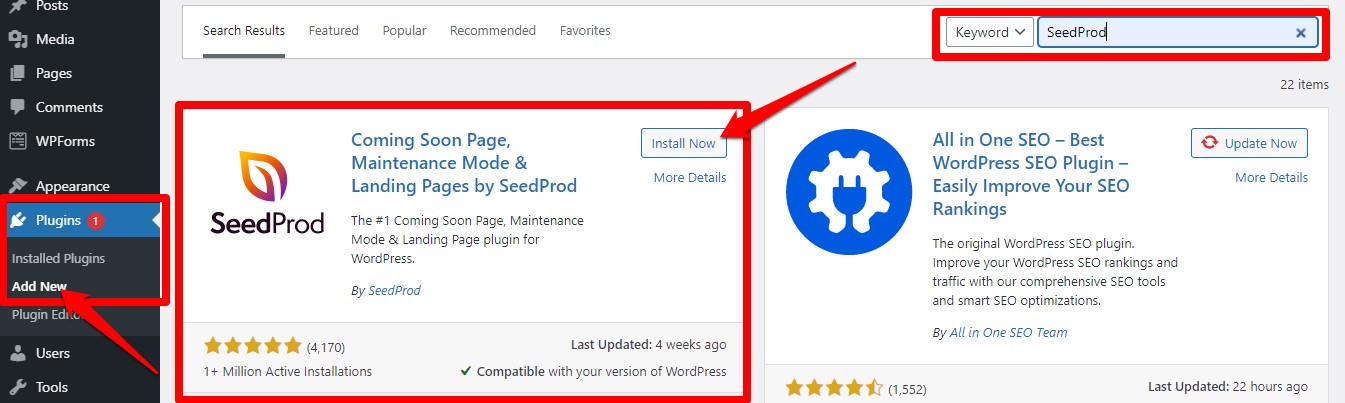Open More Details for SeedProd plugin
This screenshot has width=1345, height=403.
pos(689,178)
